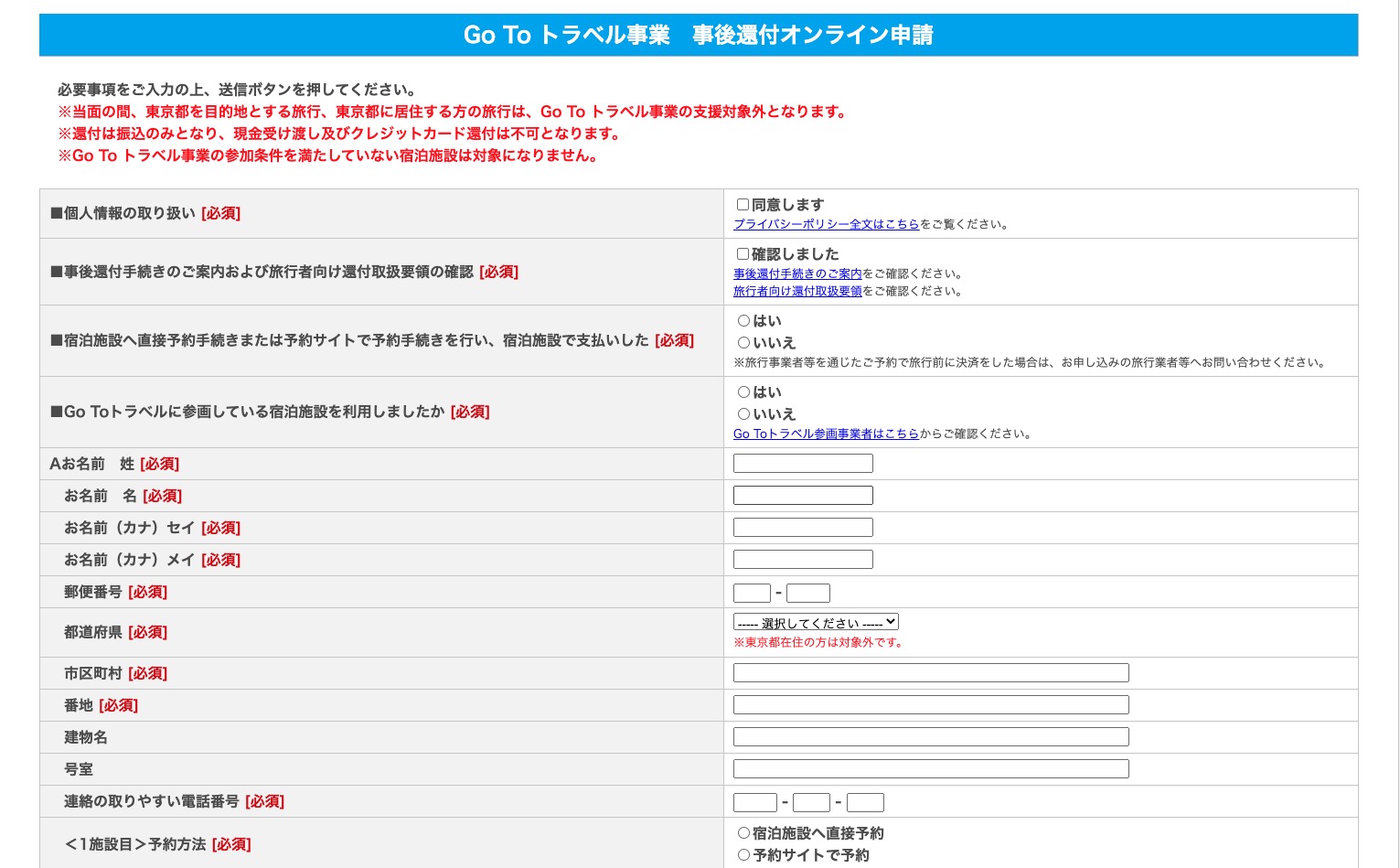Viewport: 1400px width, 868px height.
Task: Open the 旅行者向け還付取扱要領 link
Action: point(797,292)
